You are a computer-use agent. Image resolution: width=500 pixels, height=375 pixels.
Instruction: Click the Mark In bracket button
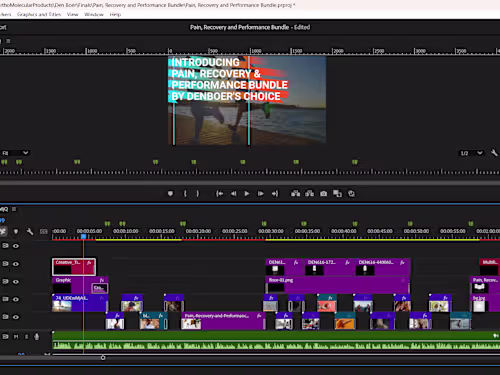pos(185,194)
